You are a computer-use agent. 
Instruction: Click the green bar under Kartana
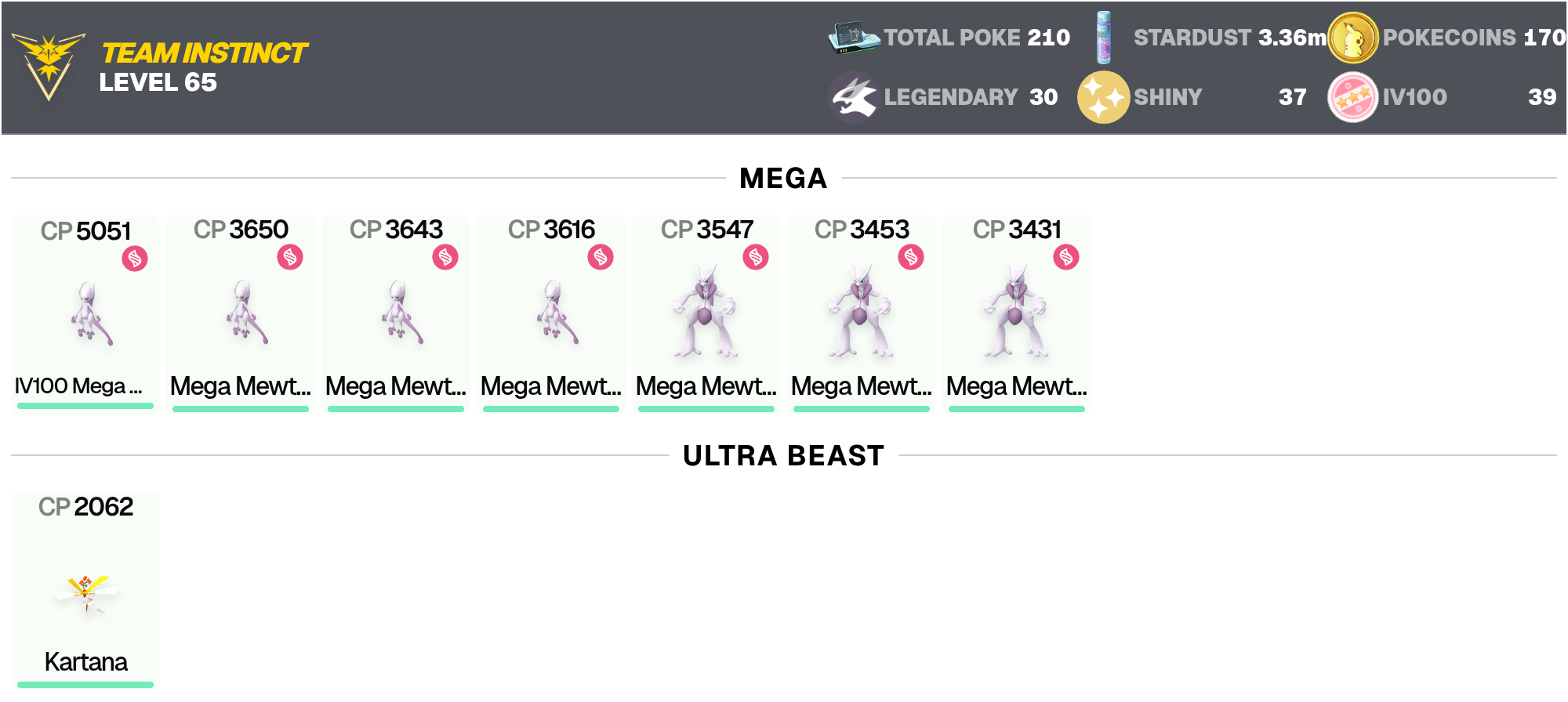[85, 685]
